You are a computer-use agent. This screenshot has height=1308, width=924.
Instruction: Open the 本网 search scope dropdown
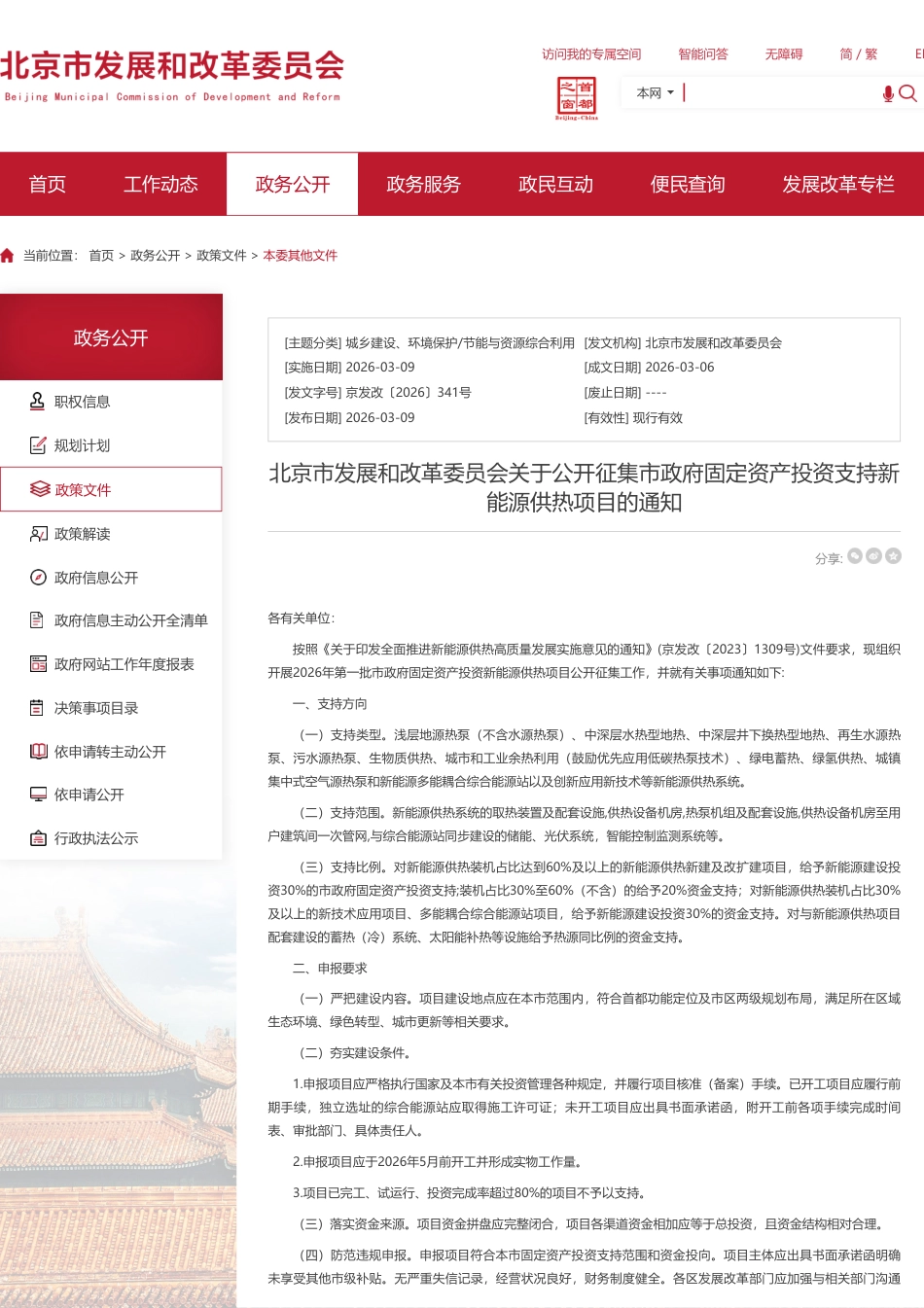pyautogui.click(x=654, y=92)
